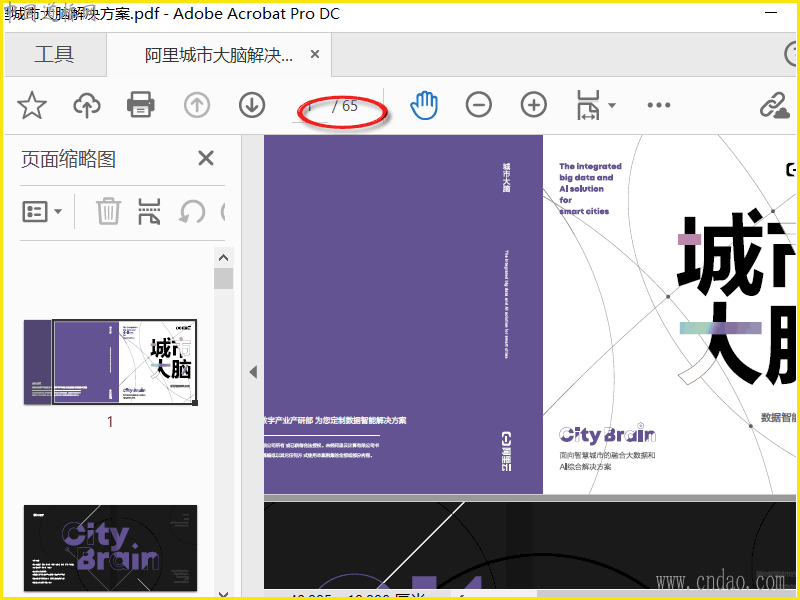Switch to the 阿里城市大脑解决... document tab

(x=218, y=55)
